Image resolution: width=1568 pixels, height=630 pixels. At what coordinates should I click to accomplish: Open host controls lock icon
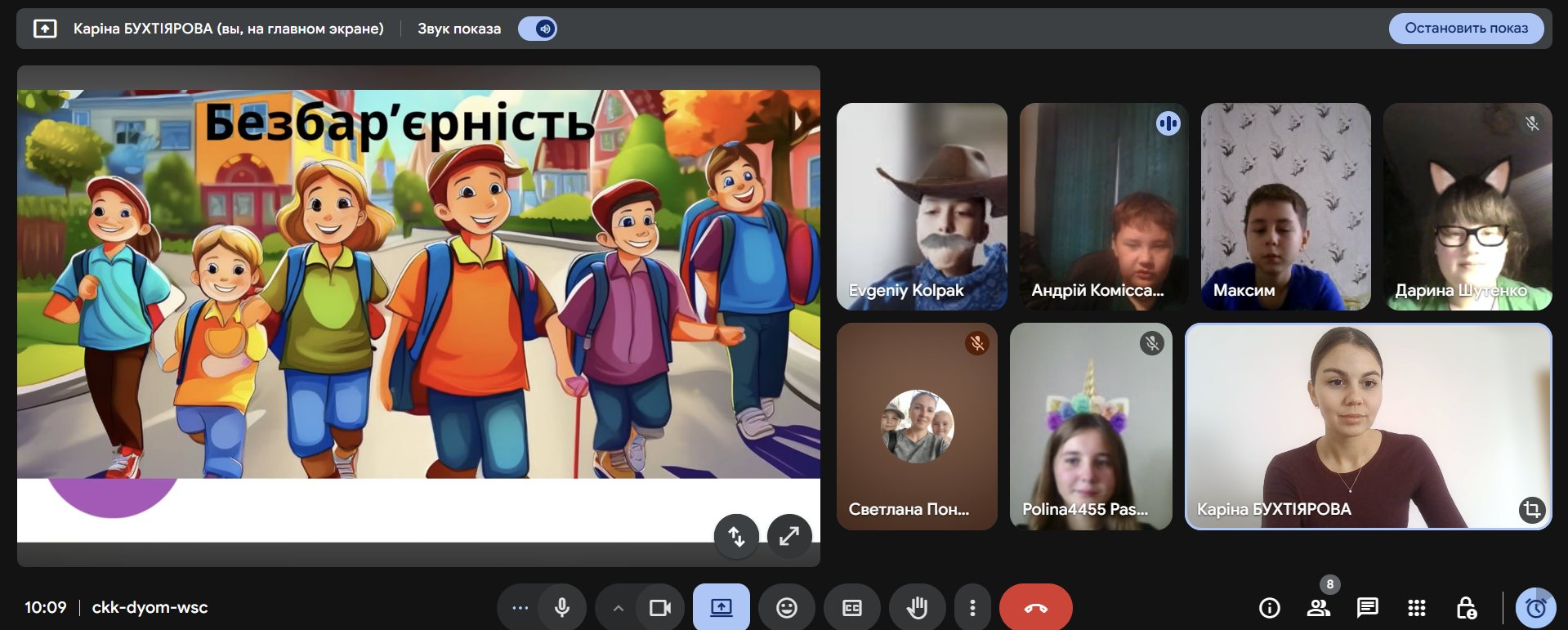(1466, 608)
